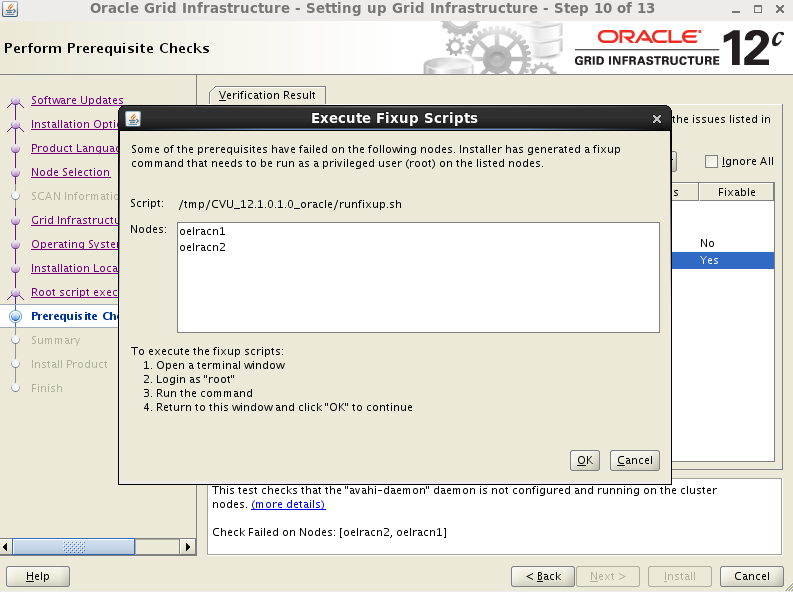Cancel the Execute Fixup Scripts dialog
793x592 pixels.
(635, 461)
